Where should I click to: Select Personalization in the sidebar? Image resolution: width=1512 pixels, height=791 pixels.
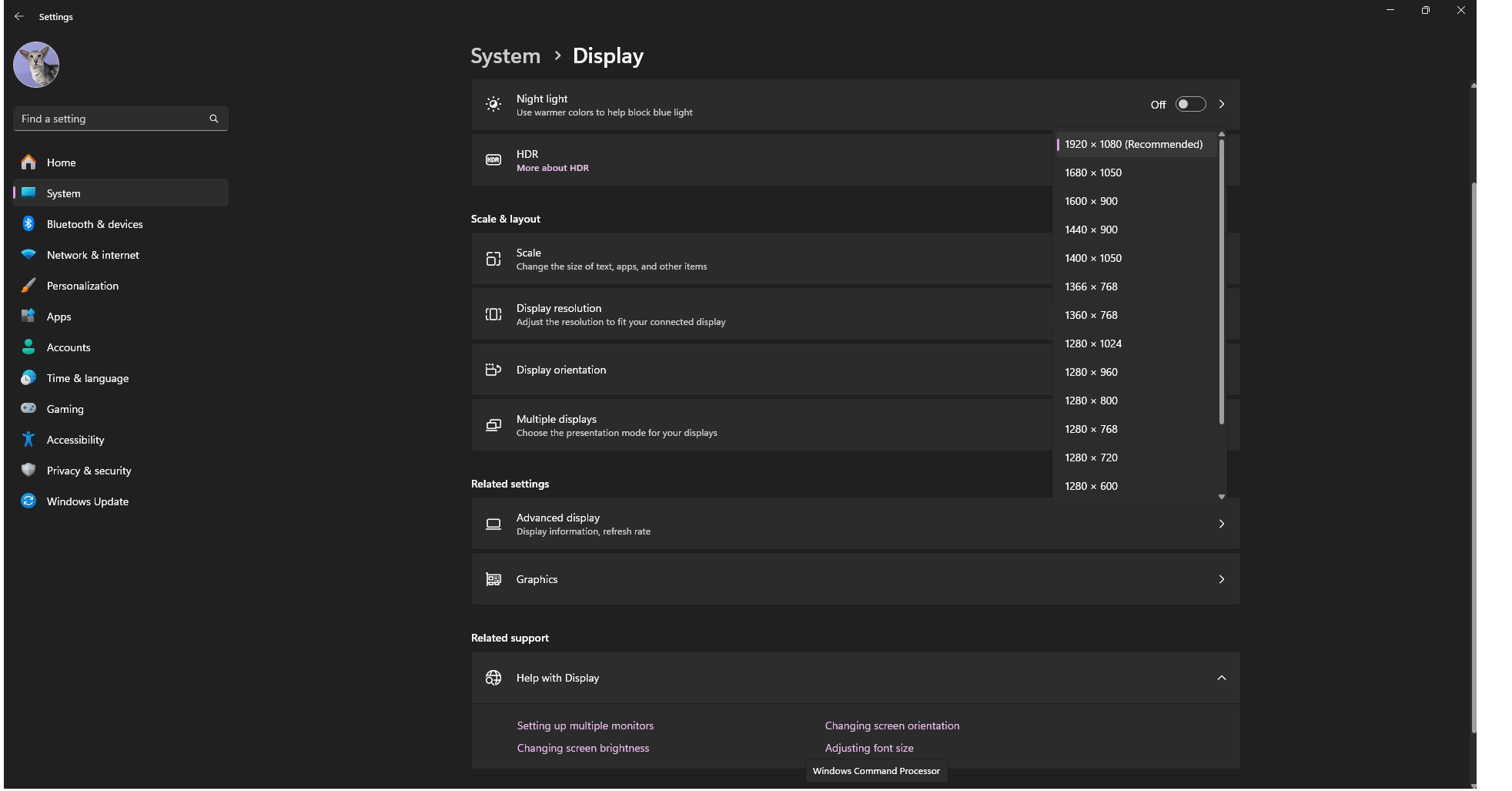pyautogui.click(x=121, y=285)
